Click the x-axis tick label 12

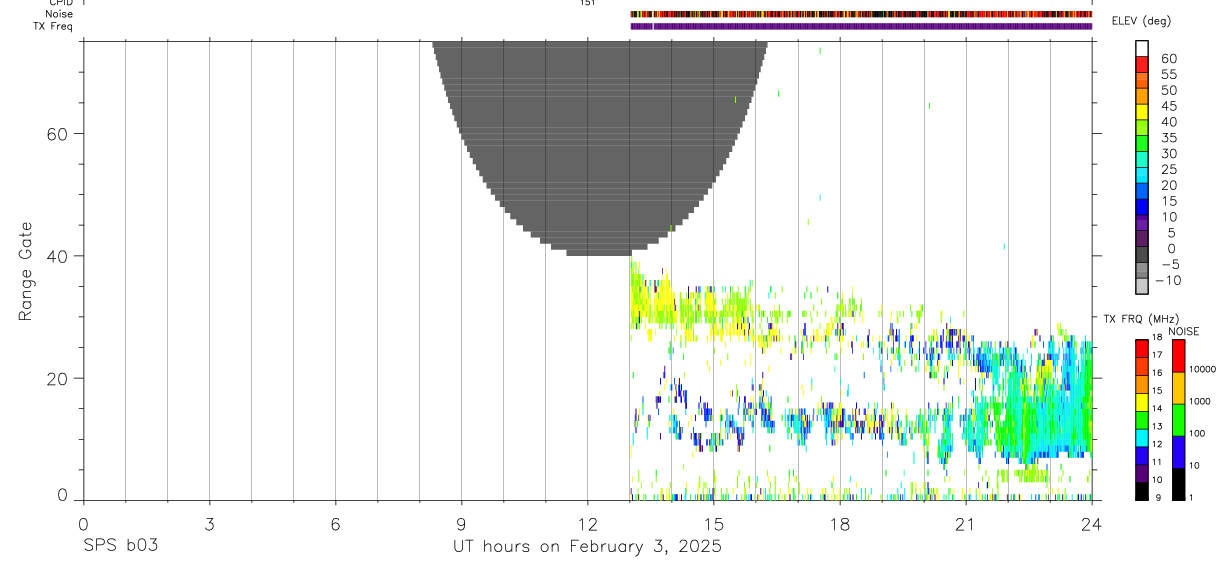(x=587, y=524)
